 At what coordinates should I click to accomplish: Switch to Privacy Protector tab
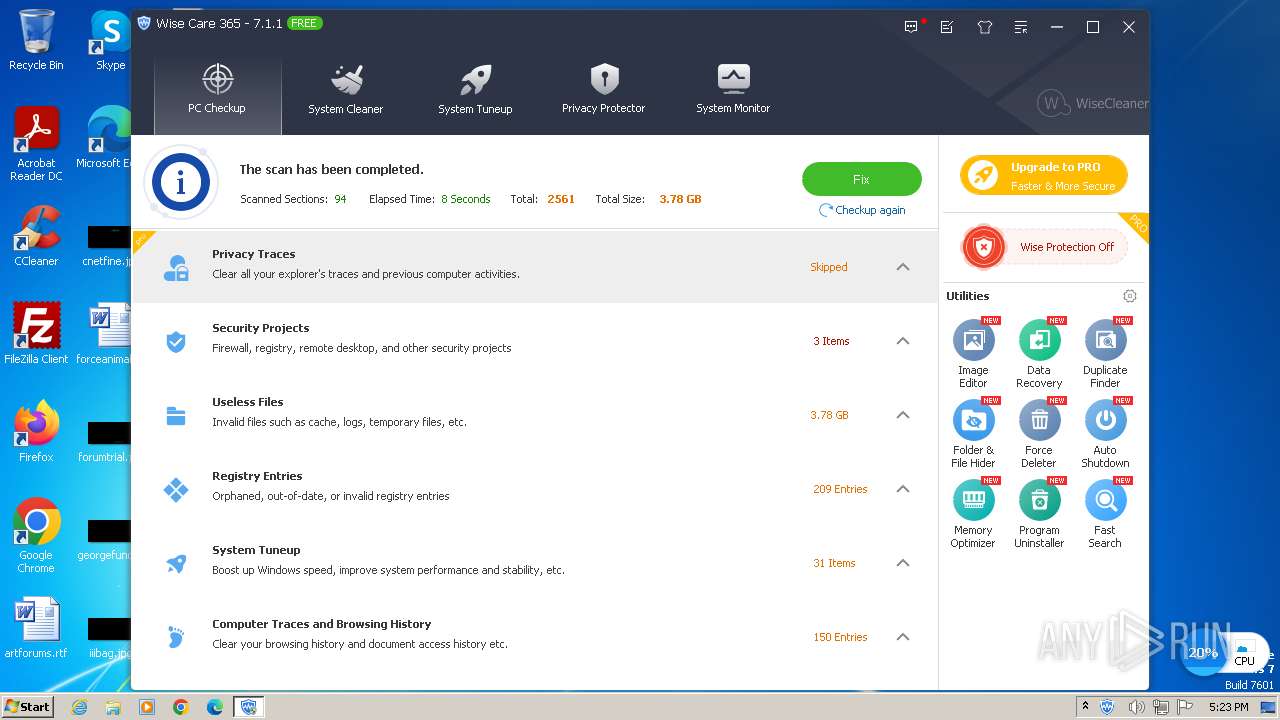(x=603, y=90)
